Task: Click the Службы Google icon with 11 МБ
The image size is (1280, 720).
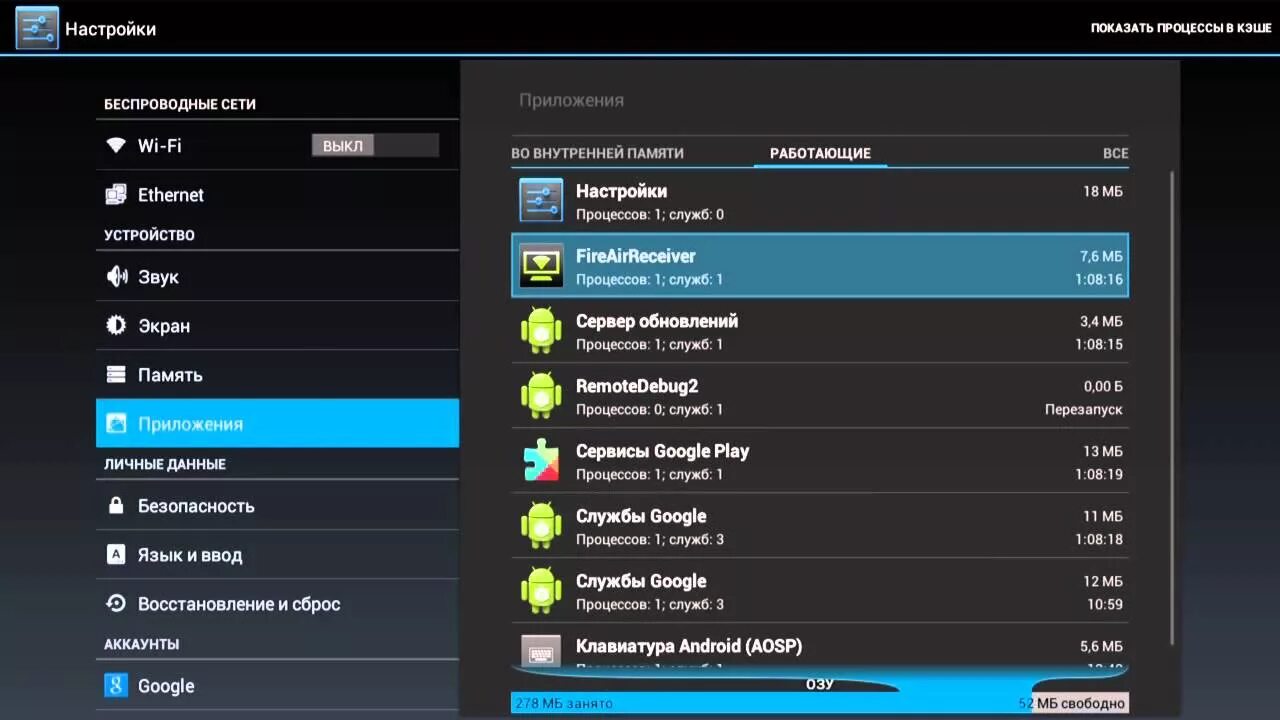Action: [x=541, y=526]
